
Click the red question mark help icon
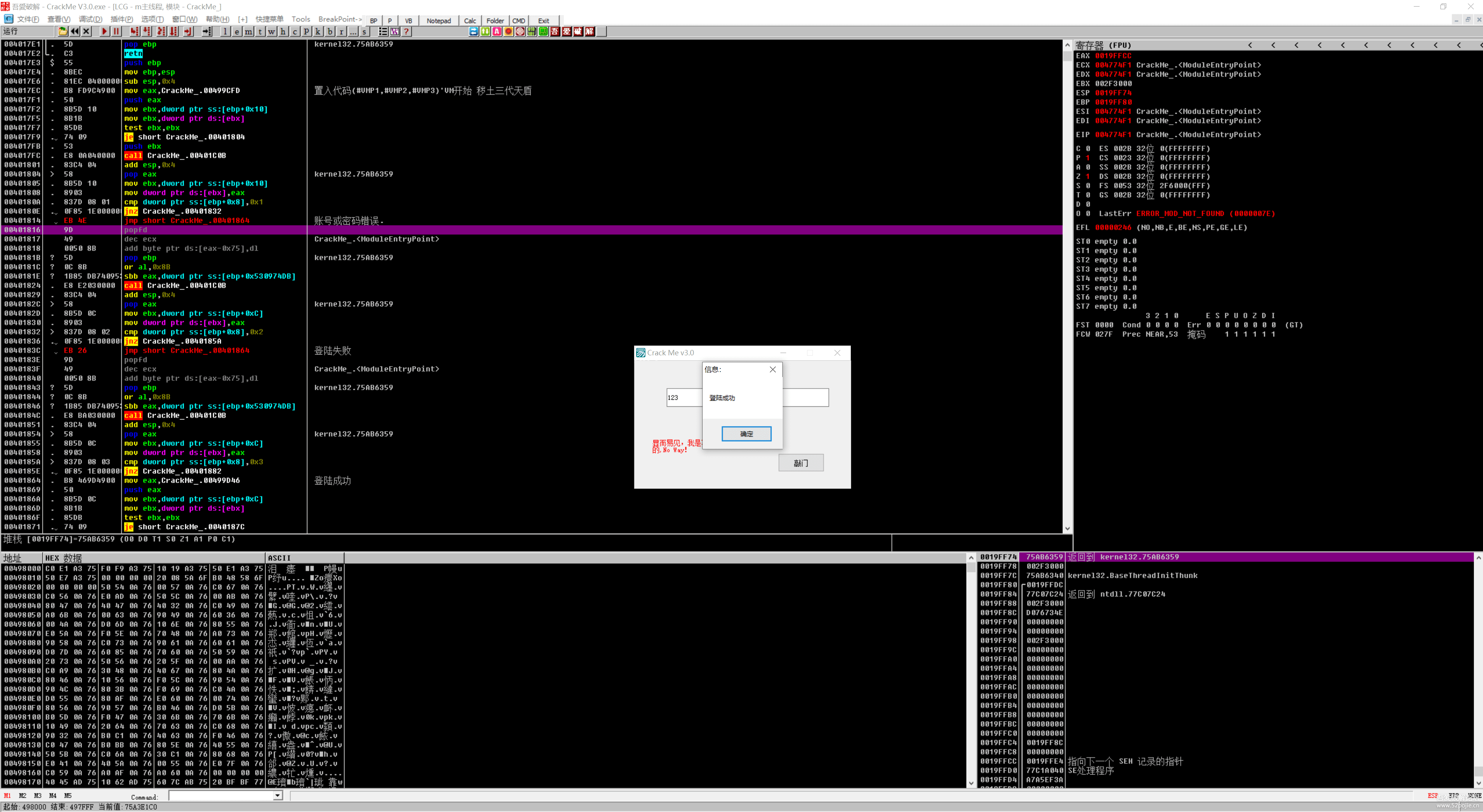coord(406,32)
